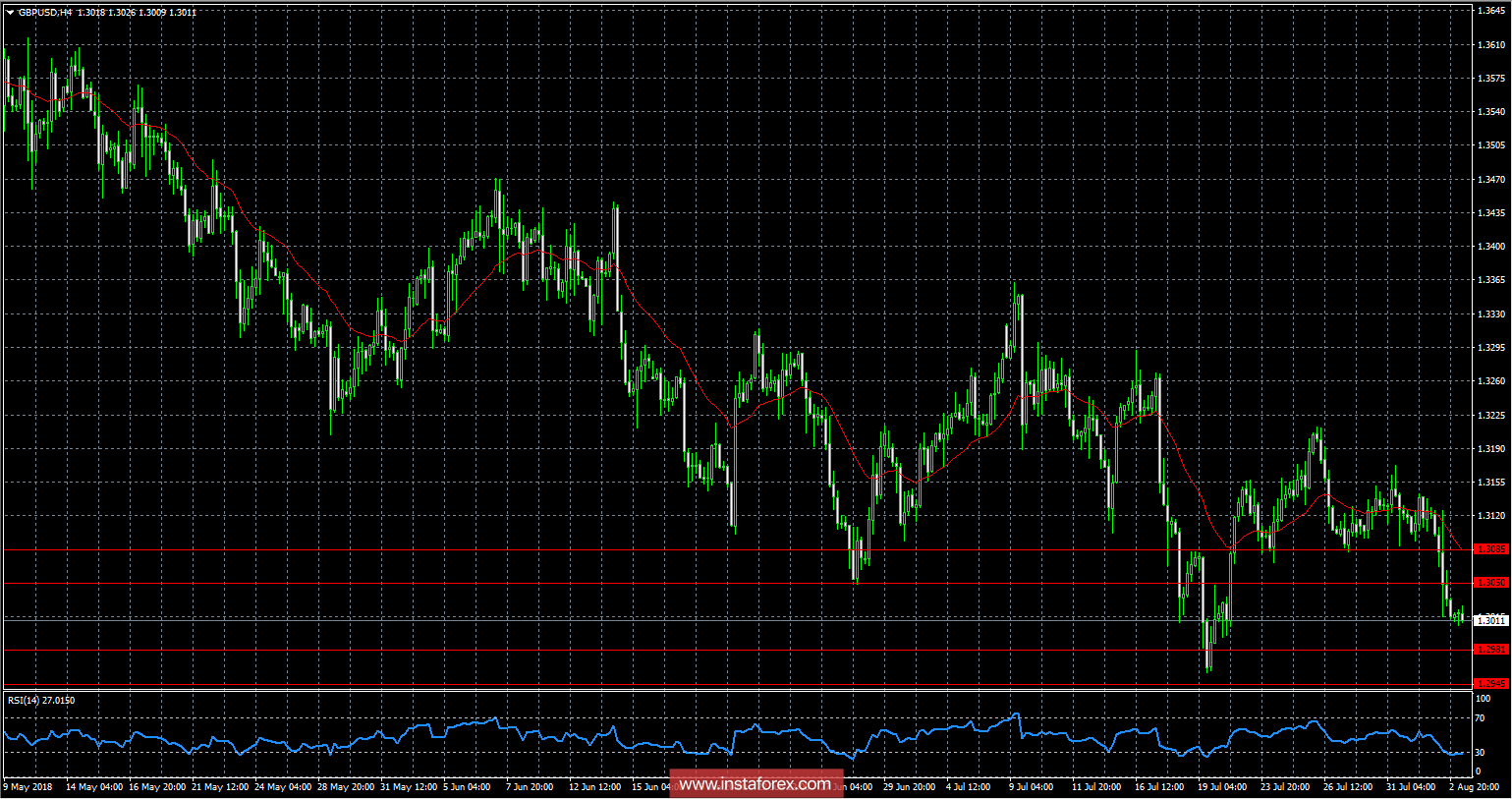The height and width of the screenshot is (799, 1512).
Task: Open the chart menu triangle beside GBPUSD,H4
Action: (x=10, y=13)
